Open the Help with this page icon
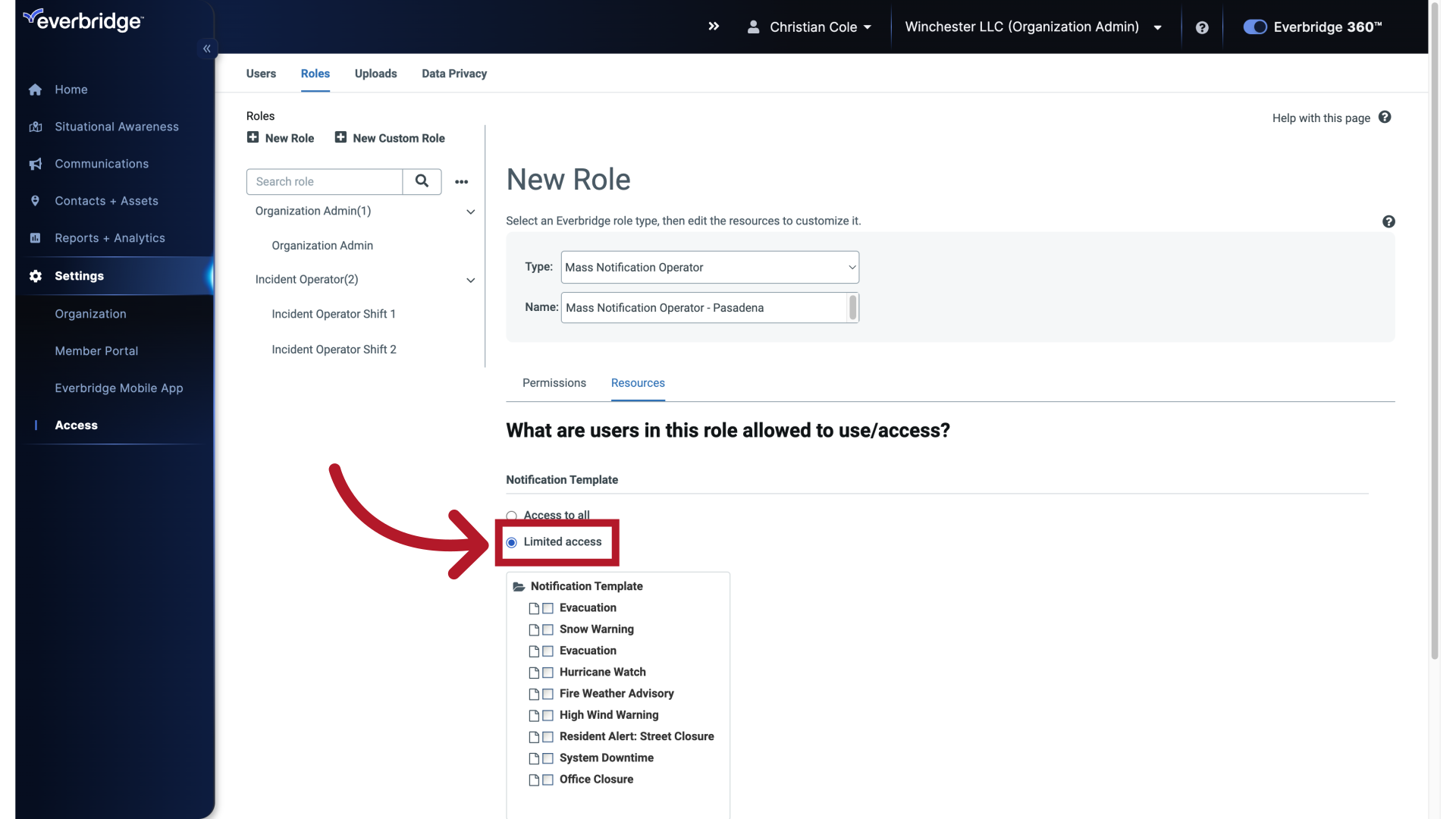This screenshot has height=819, width=1456. 1385,118
